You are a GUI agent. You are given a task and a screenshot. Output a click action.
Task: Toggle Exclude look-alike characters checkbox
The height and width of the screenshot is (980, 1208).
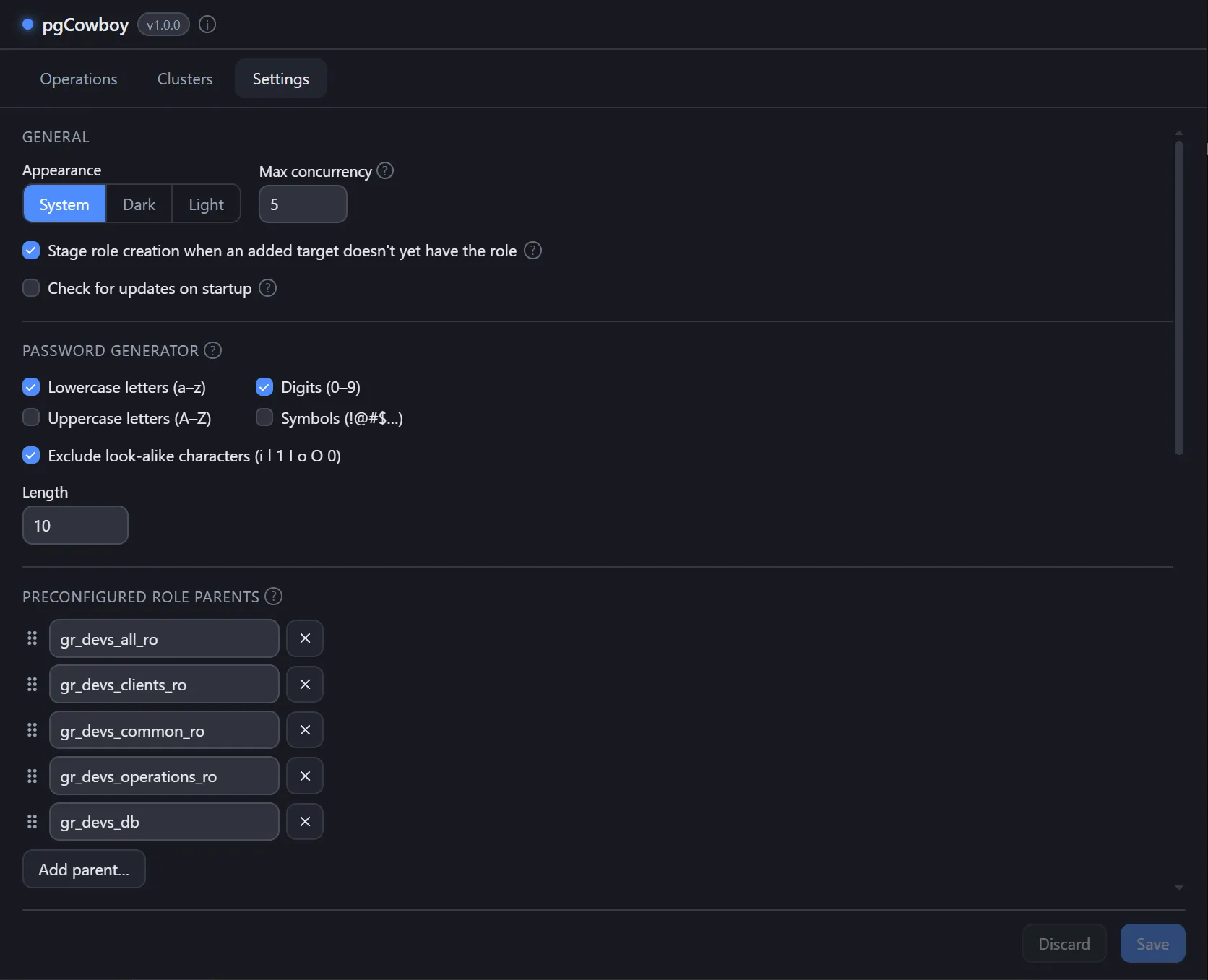pyautogui.click(x=31, y=455)
